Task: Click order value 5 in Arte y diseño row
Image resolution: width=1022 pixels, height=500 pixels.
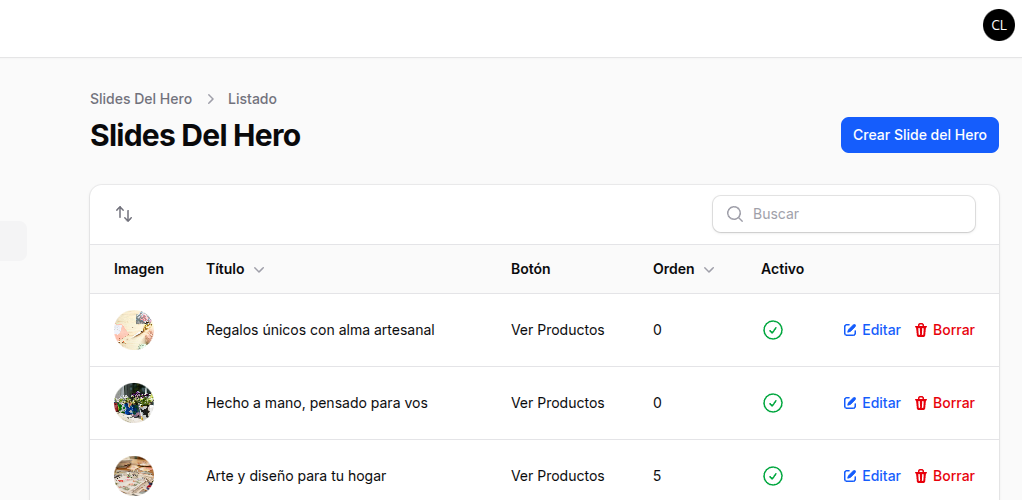Action: pos(657,476)
